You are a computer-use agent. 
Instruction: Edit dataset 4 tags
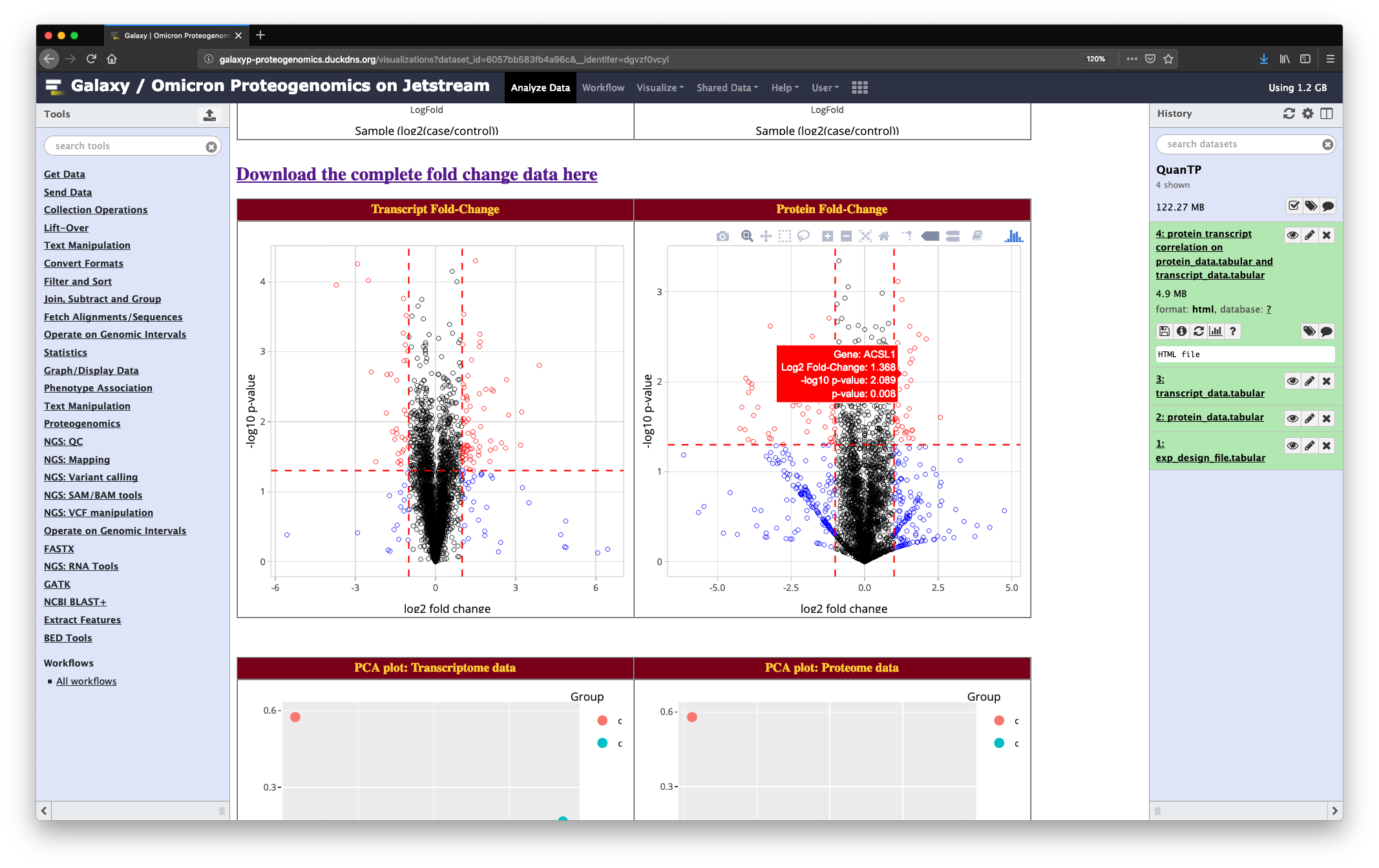[x=1309, y=331]
